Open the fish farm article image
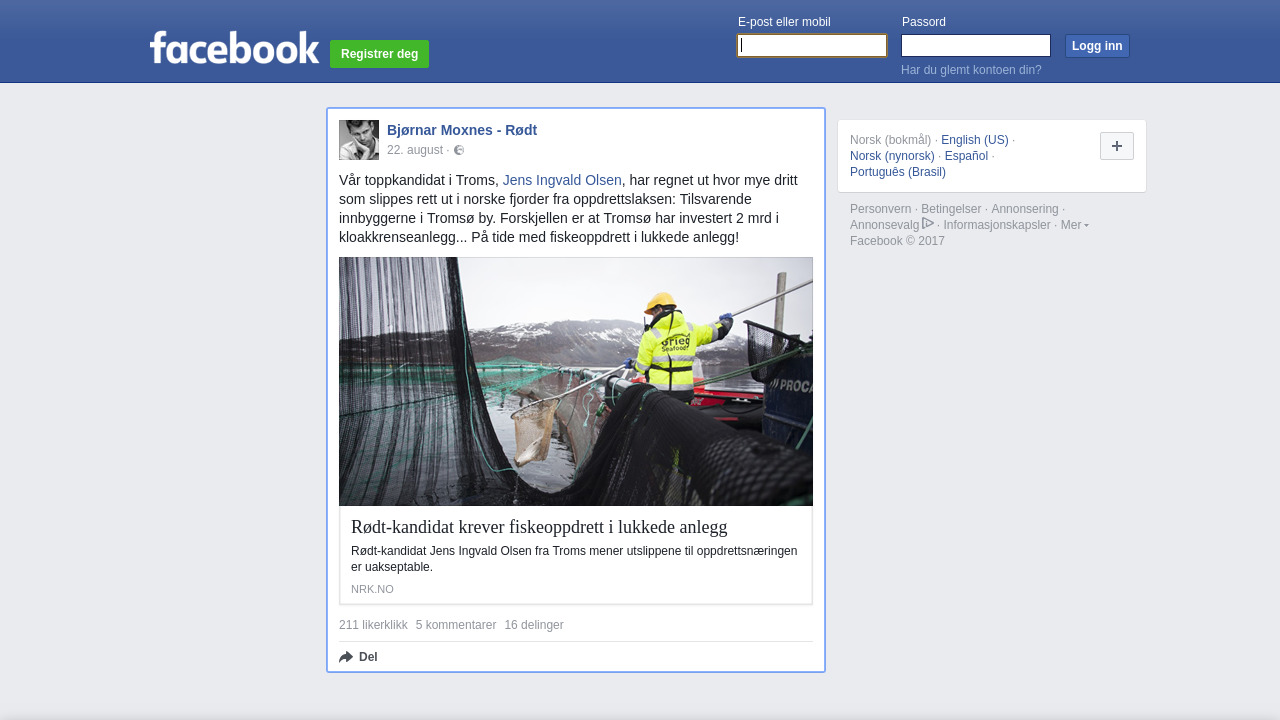 coord(576,381)
